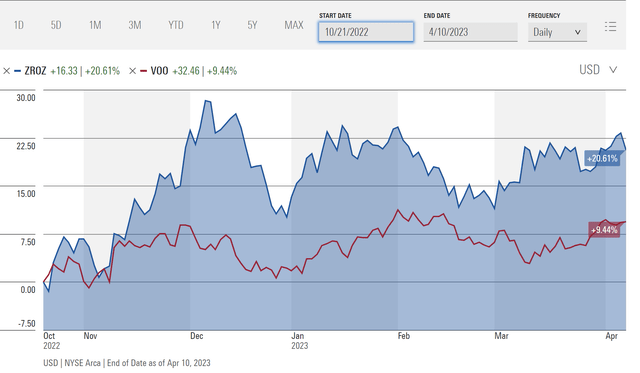Click the blue ZROZ legend line marker
Viewport: 640px width, 373px height.
pyautogui.click(x=17, y=71)
